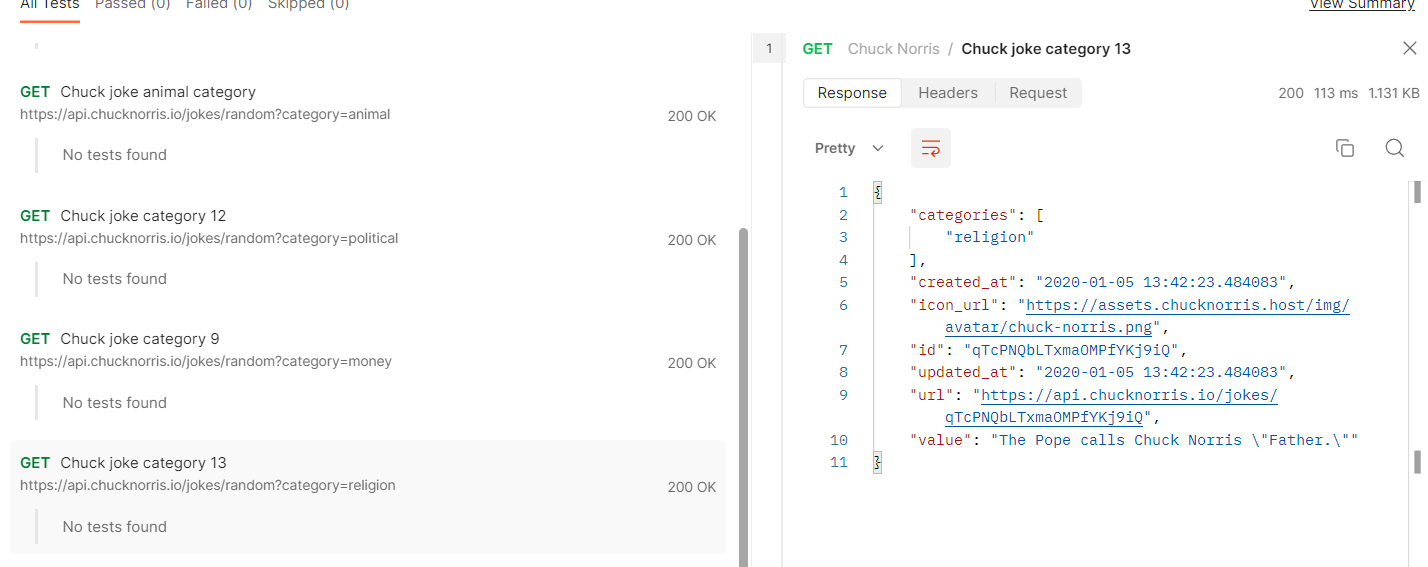
Task: Click the category=animal request URL
Action: (205, 114)
